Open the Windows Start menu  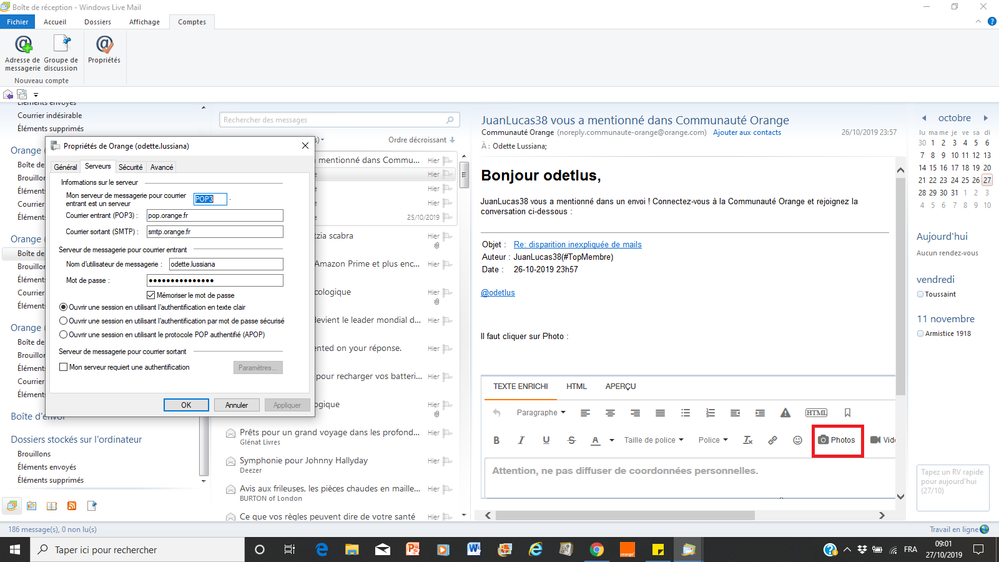point(15,549)
